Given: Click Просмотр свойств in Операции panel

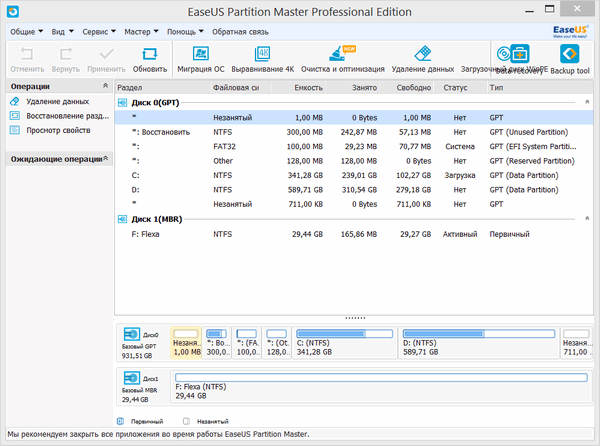Looking at the screenshot, I should coord(58,130).
